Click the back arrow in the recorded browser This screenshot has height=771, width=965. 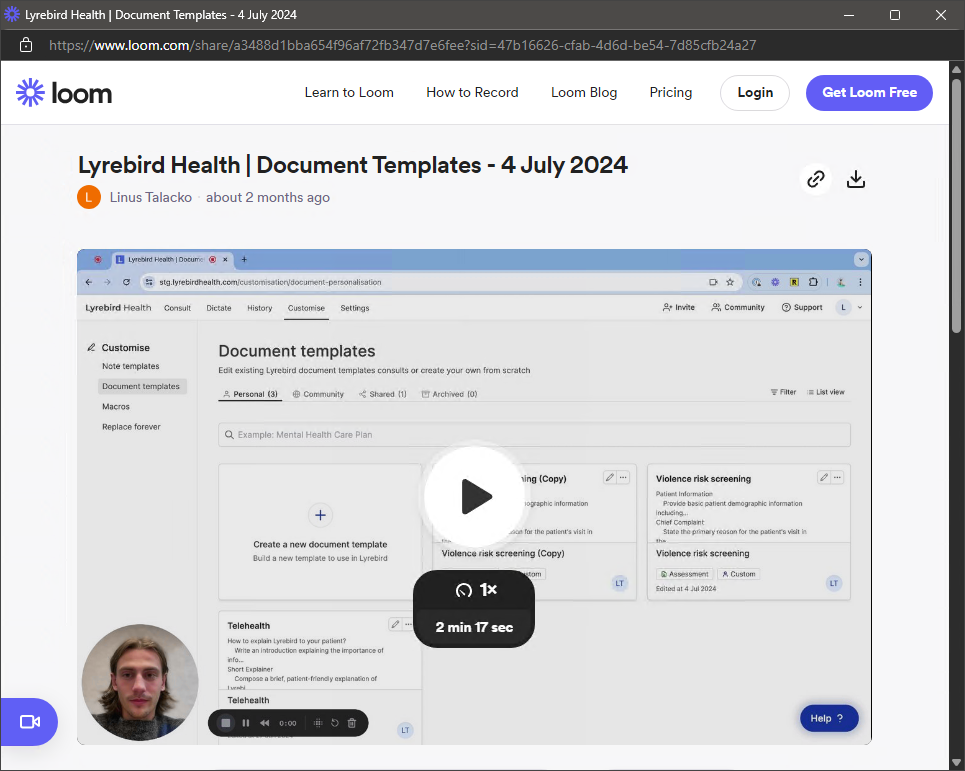[x=89, y=282]
